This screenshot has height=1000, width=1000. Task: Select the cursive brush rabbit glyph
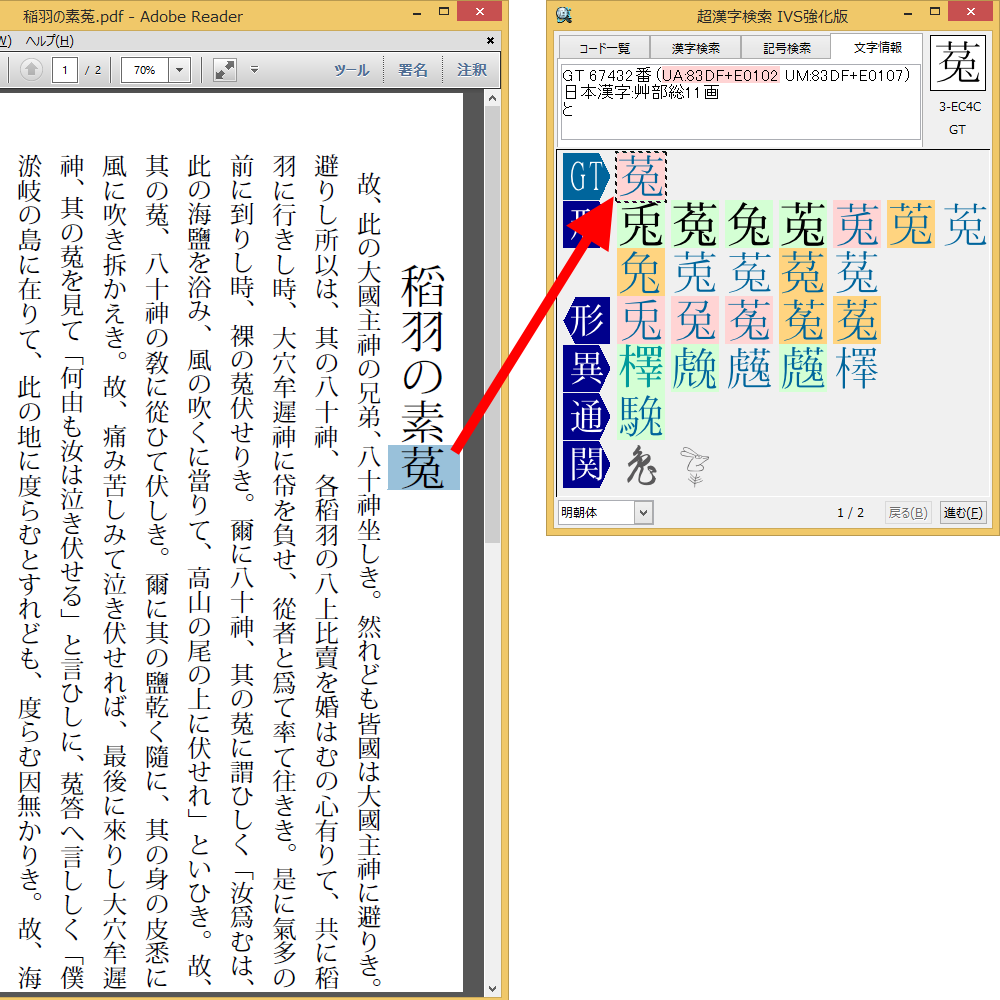click(641, 466)
